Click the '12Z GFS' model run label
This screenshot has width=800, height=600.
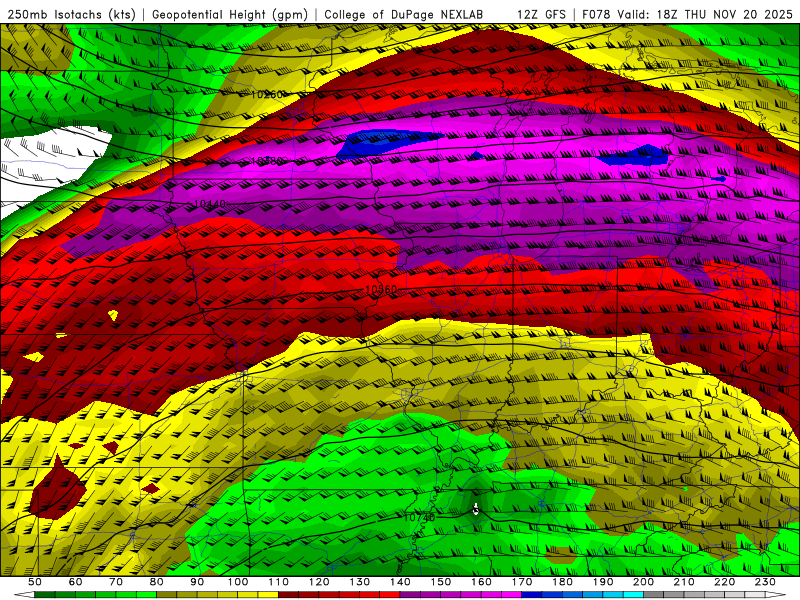(x=541, y=14)
